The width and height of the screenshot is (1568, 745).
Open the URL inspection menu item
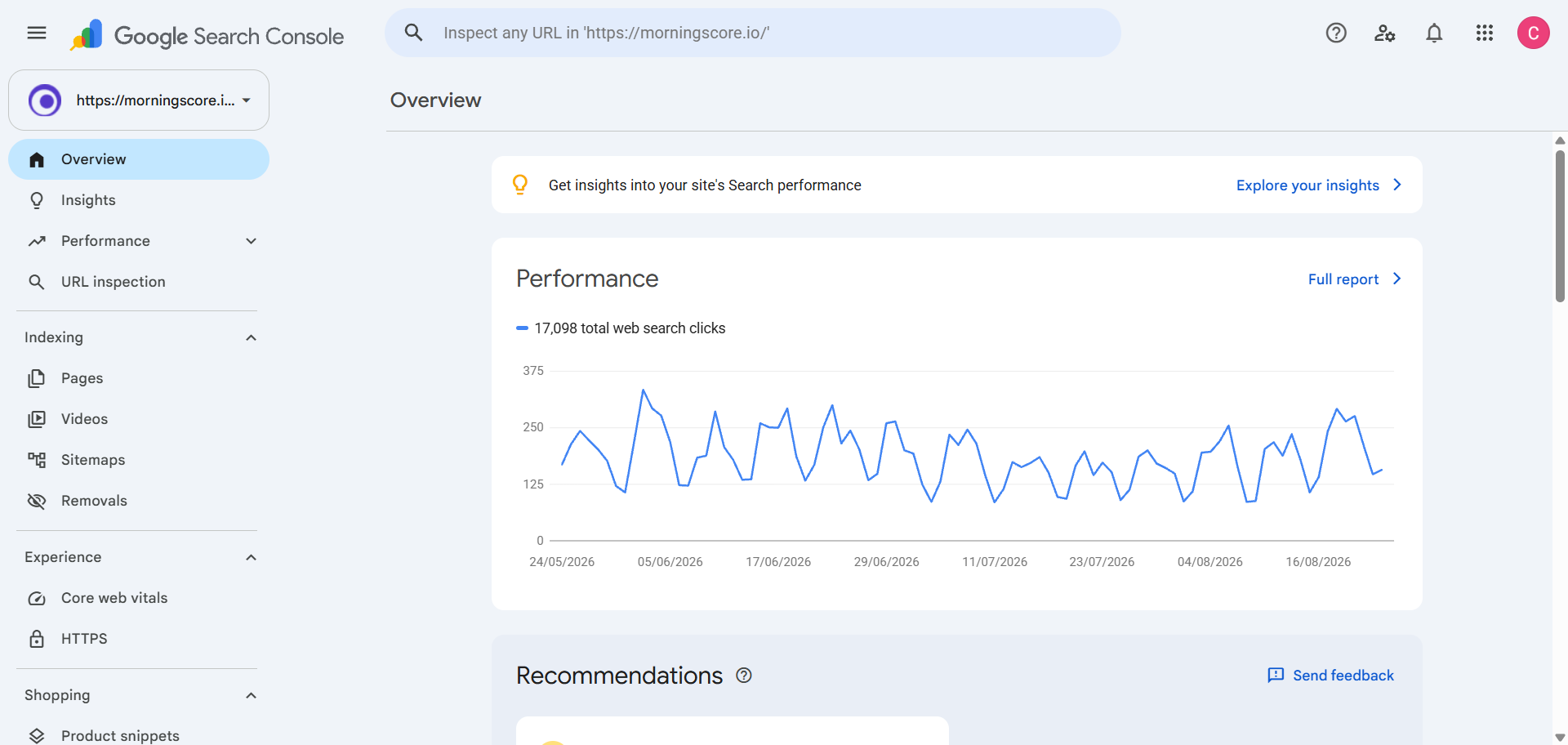click(139, 282)
